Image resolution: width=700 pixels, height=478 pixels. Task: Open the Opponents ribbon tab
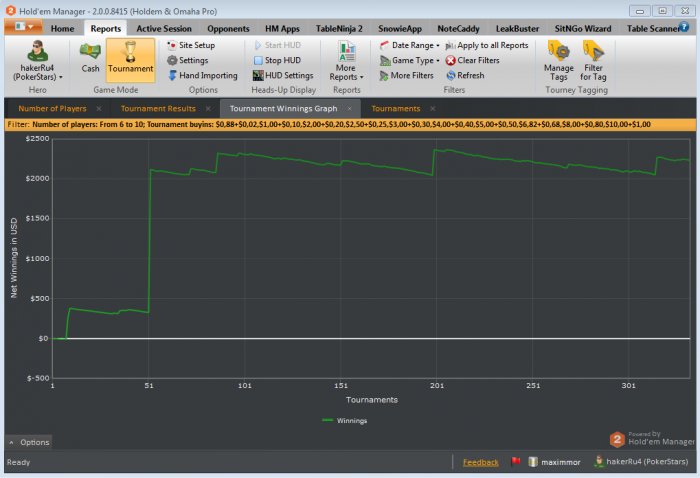click(228, 29)
